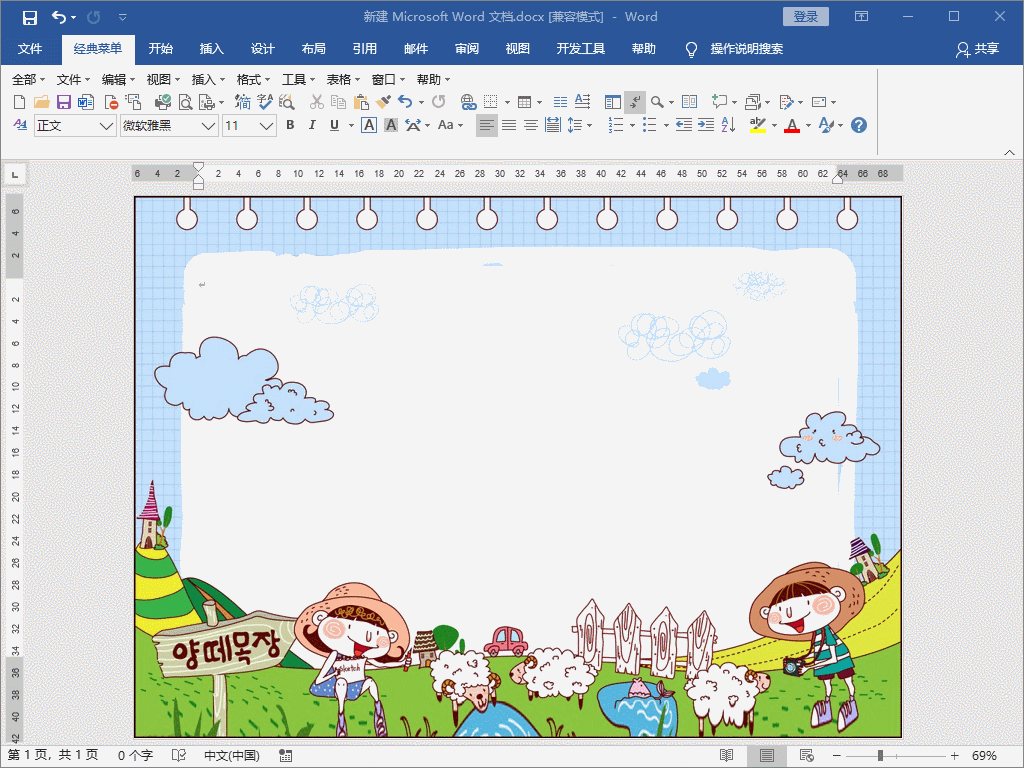Click the macro recording icon in status bar
The height and width of the screenshot is (768, 1024).
click(285, 756)
